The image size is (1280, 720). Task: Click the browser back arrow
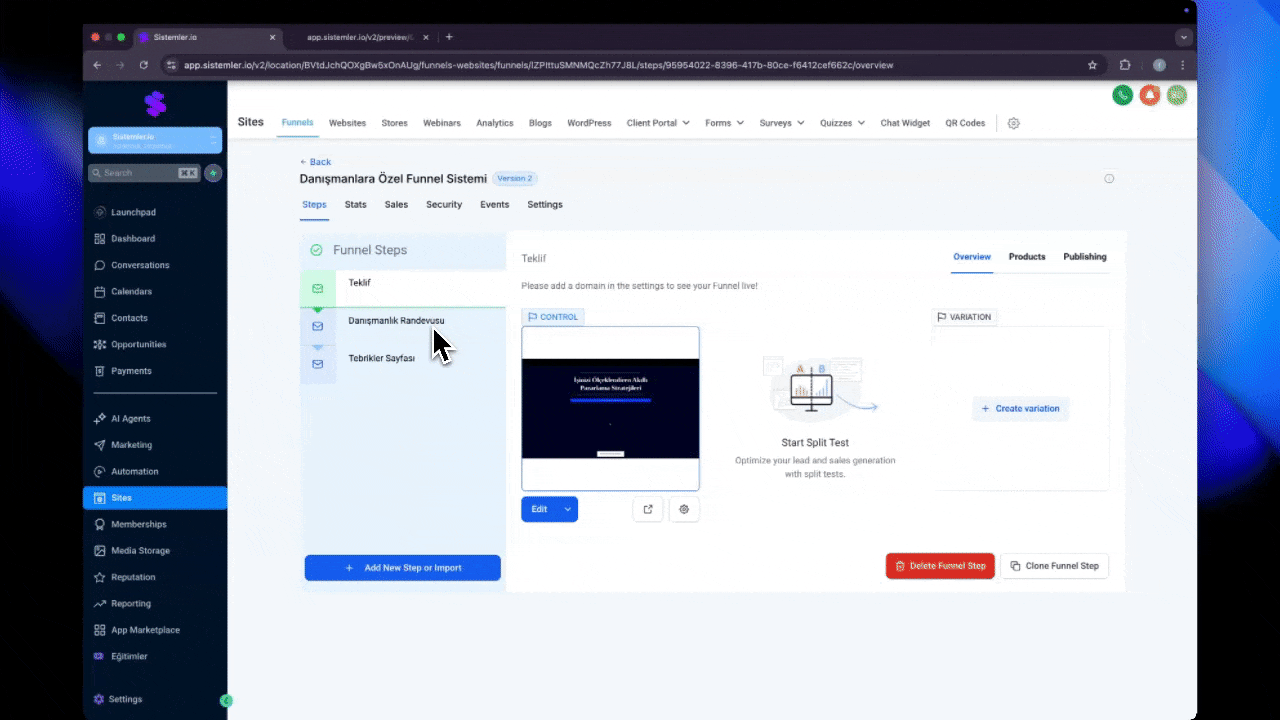pos(97,65)
